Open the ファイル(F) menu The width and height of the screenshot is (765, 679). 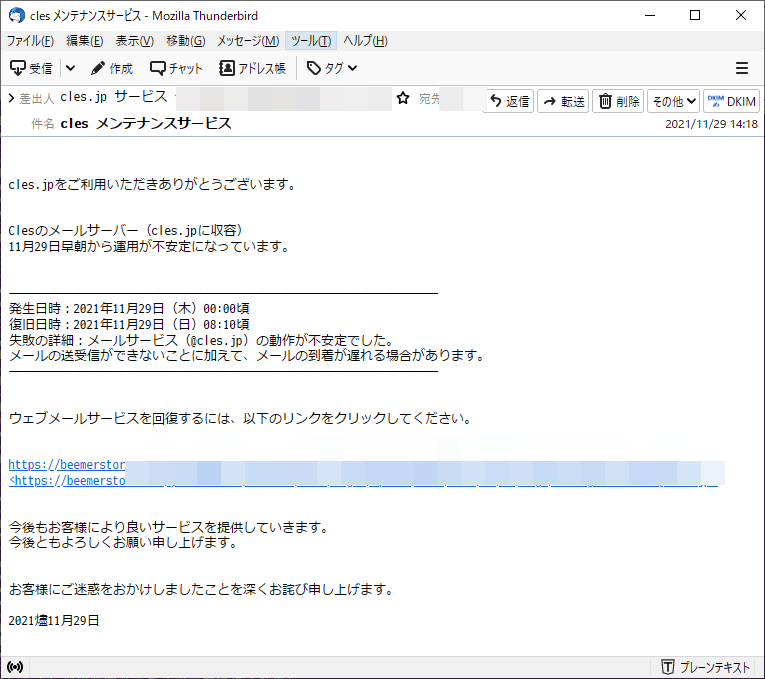[30, 41]
